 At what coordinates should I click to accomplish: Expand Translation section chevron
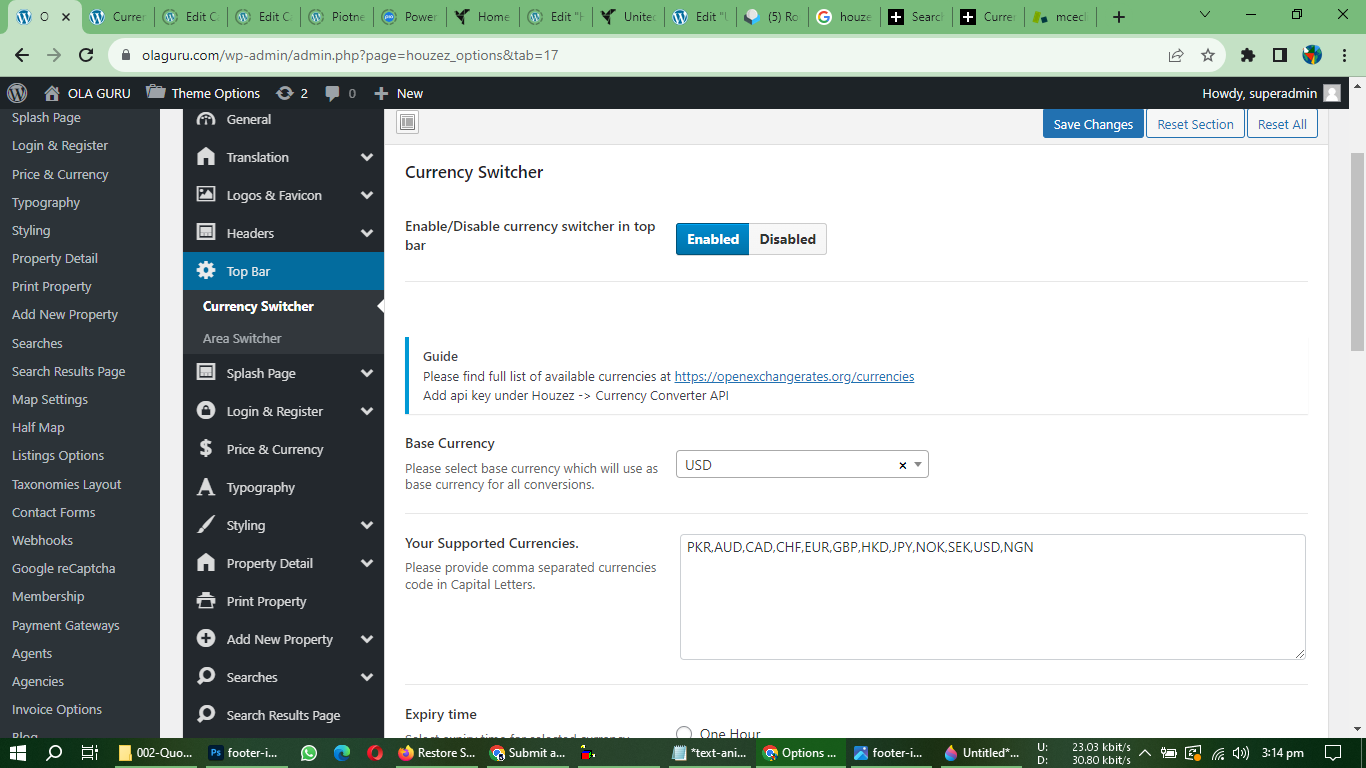pyautogui.click(x=367, y=157)
